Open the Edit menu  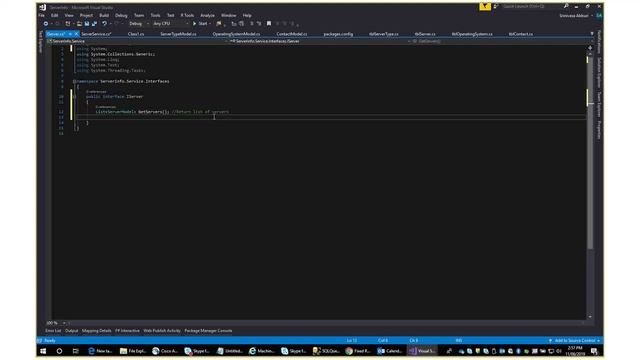(x=55, y=16)
